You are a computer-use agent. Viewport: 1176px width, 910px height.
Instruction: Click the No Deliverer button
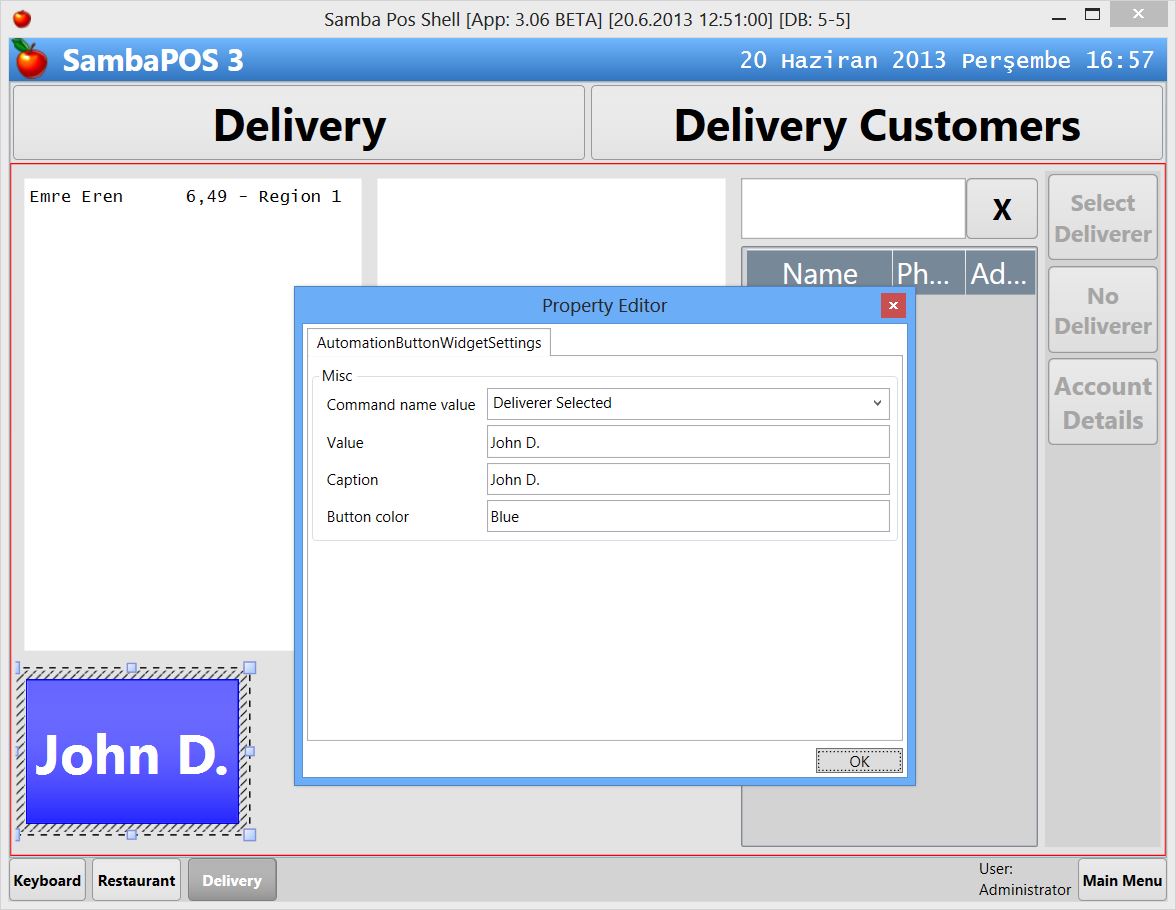[1102, 310]
